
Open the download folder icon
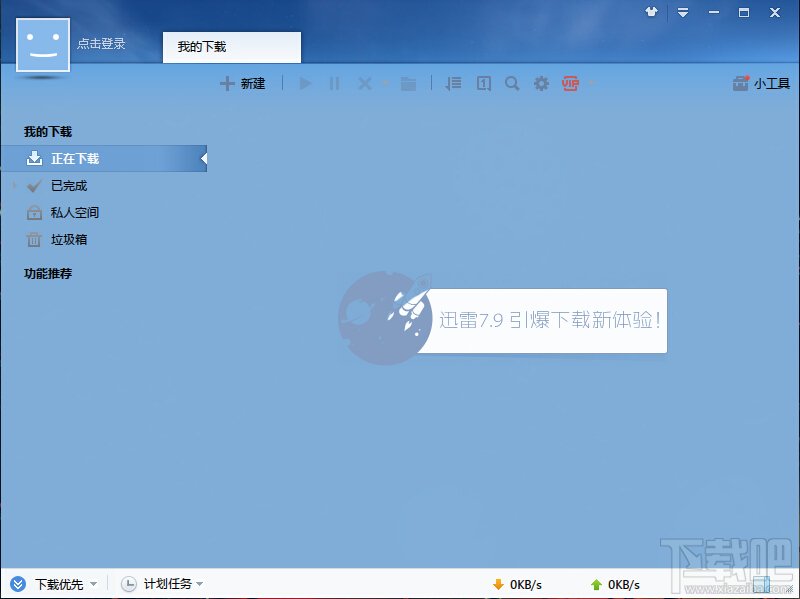[408, 84]
